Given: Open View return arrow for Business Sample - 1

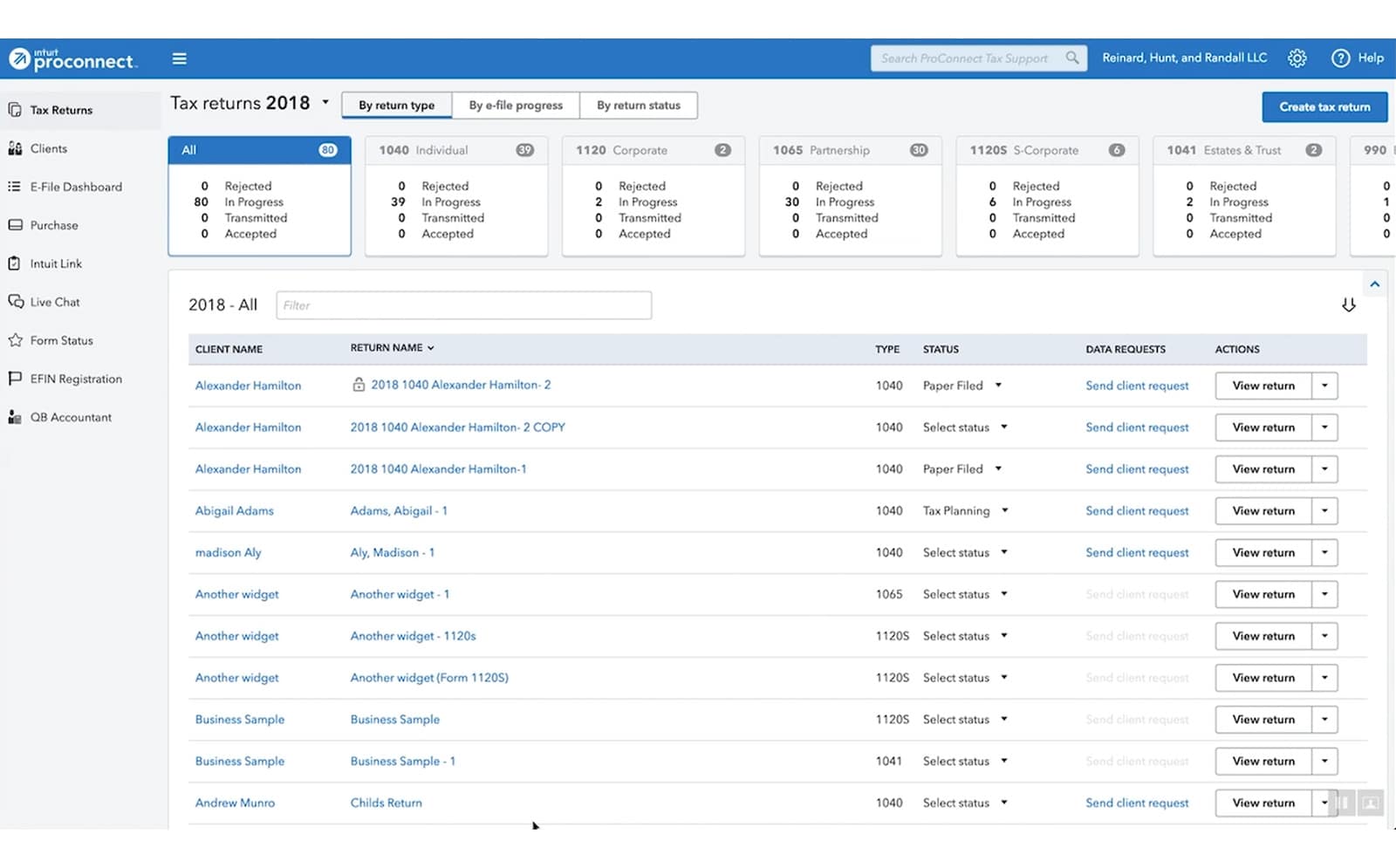Looking at the screenshot, I should click(x=1324, y=762).
